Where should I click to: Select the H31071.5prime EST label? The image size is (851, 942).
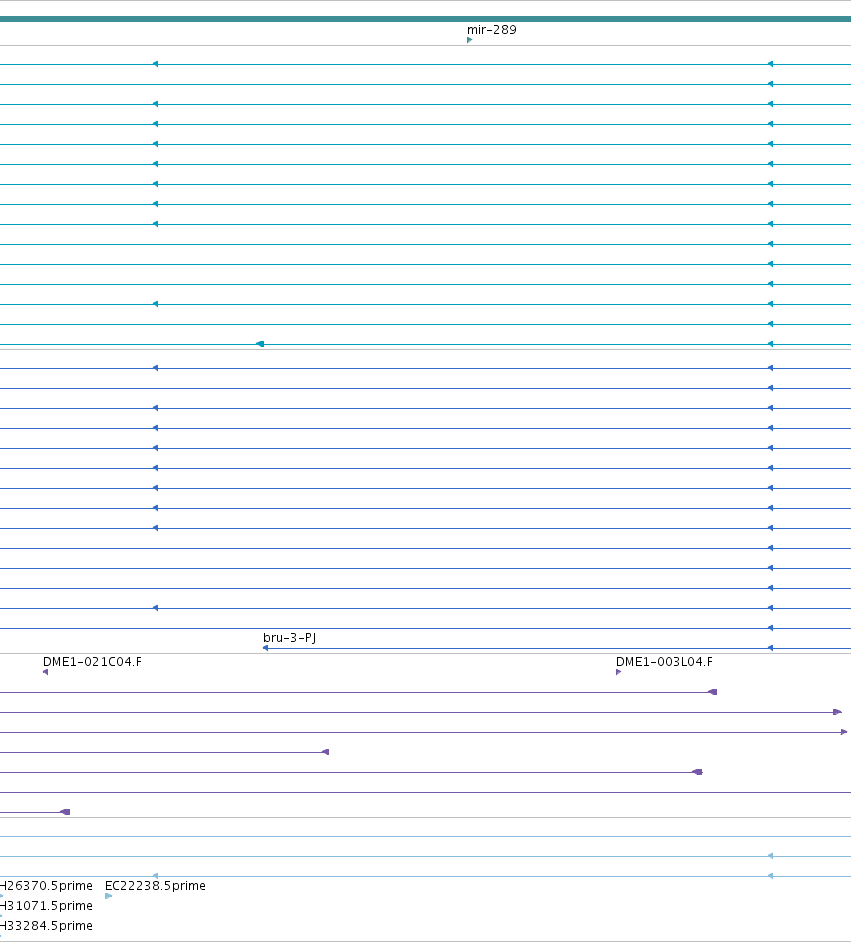click(46, 905)
